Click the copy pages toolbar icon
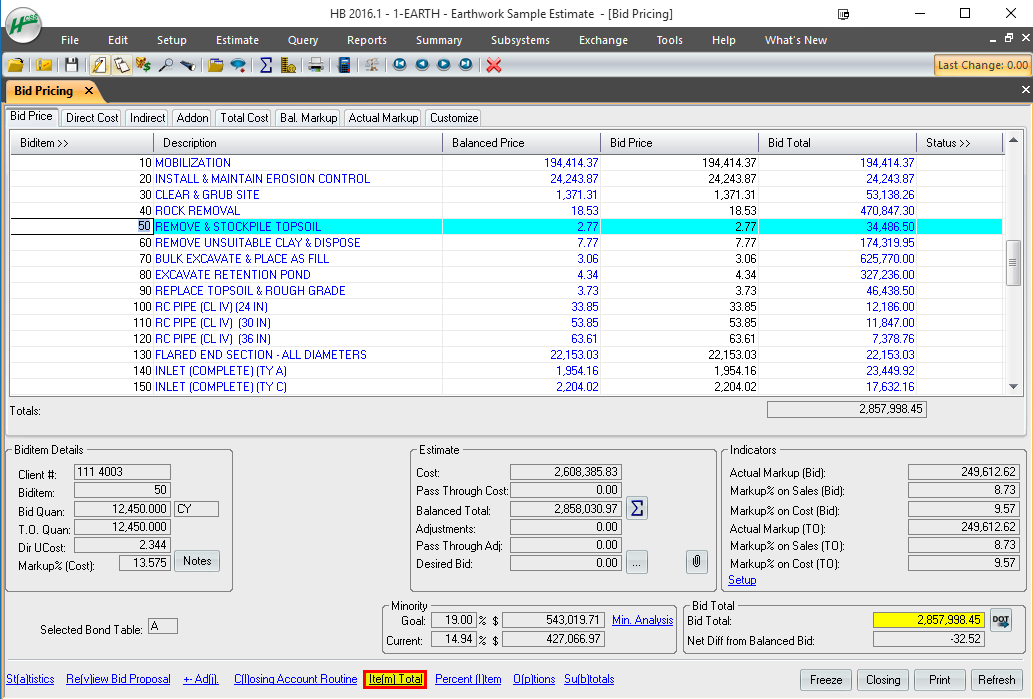 121,65
